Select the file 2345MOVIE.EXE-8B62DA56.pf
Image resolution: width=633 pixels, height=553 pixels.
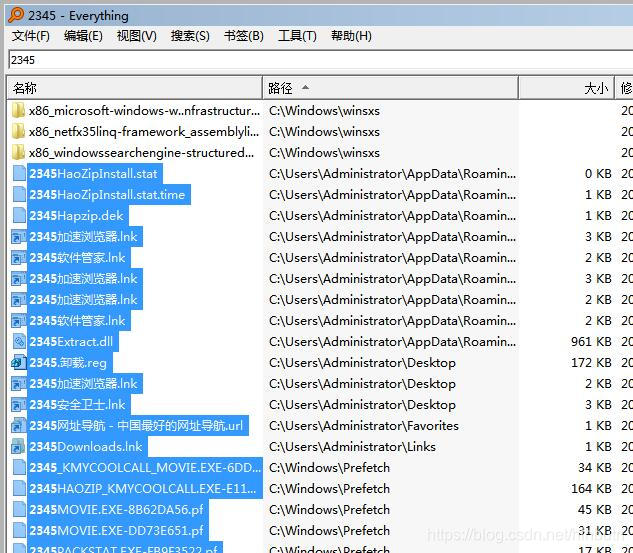(116, 509)
